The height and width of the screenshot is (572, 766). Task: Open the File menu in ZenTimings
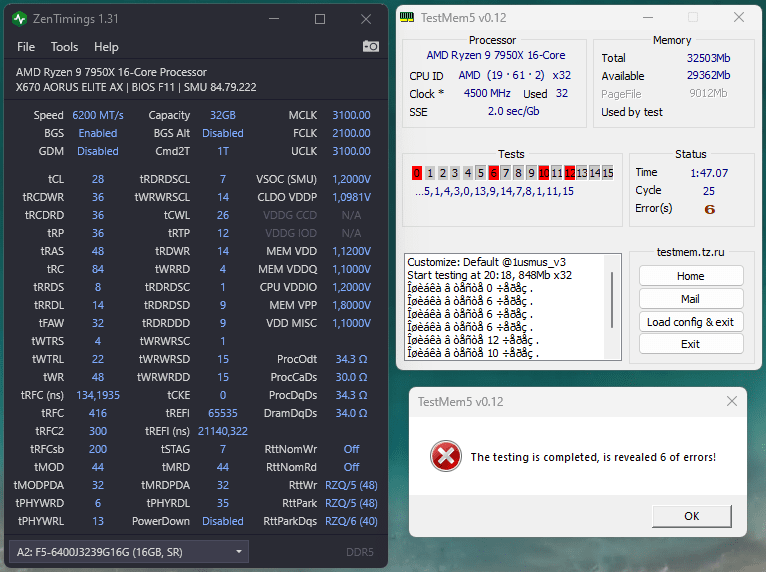coord(26,47)
